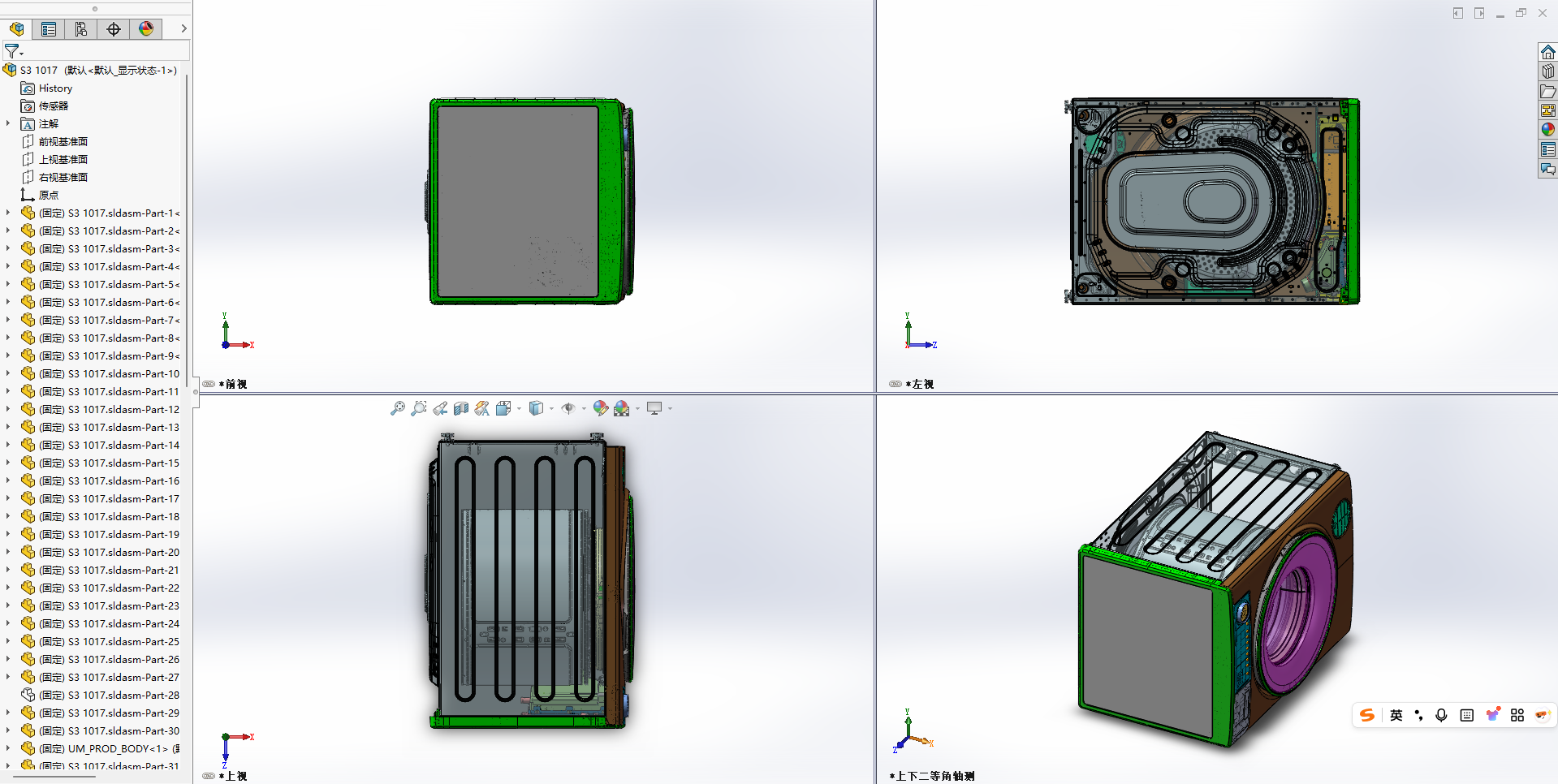
Task: Expand S3 1017.sldasm-Part-15 tree node
Action: pyautogui.click(x=8, y=463)
